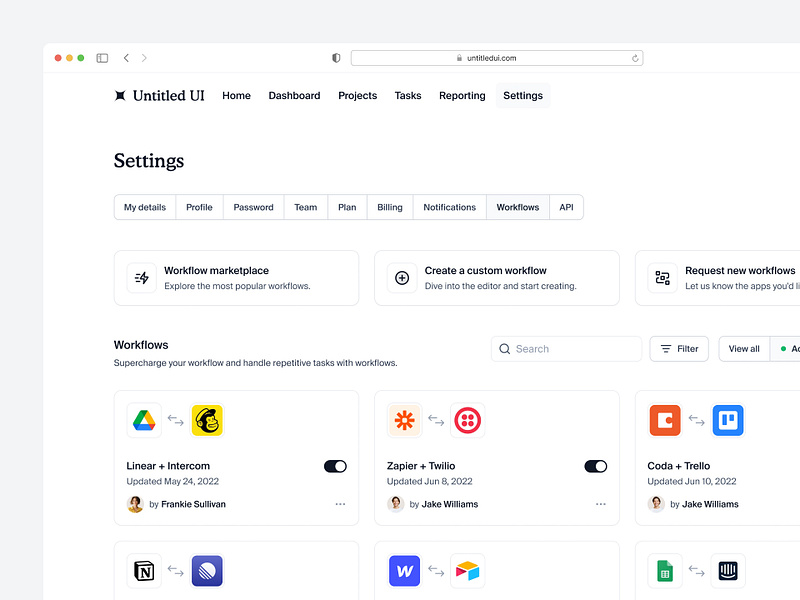Select the Google Drive icon on Linear + Intercom
The width and height of the screenshot is (800, 600).
coord(144,420)
